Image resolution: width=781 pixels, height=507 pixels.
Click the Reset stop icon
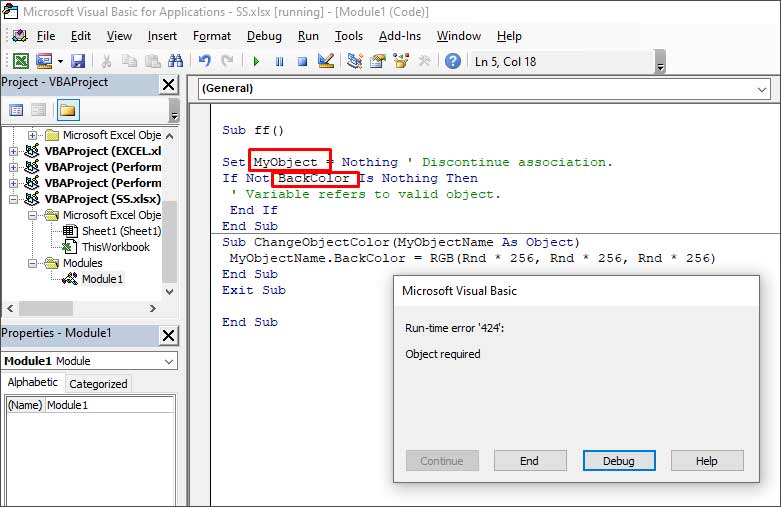point(301,62)
